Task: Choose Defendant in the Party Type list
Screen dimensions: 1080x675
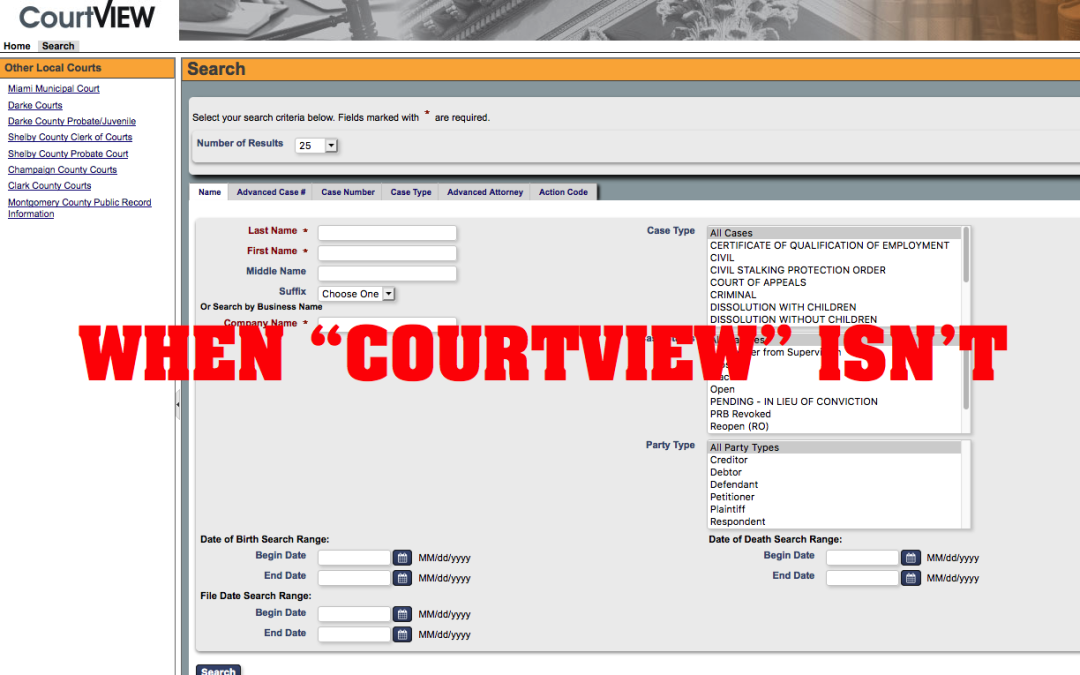Action: 733,485
